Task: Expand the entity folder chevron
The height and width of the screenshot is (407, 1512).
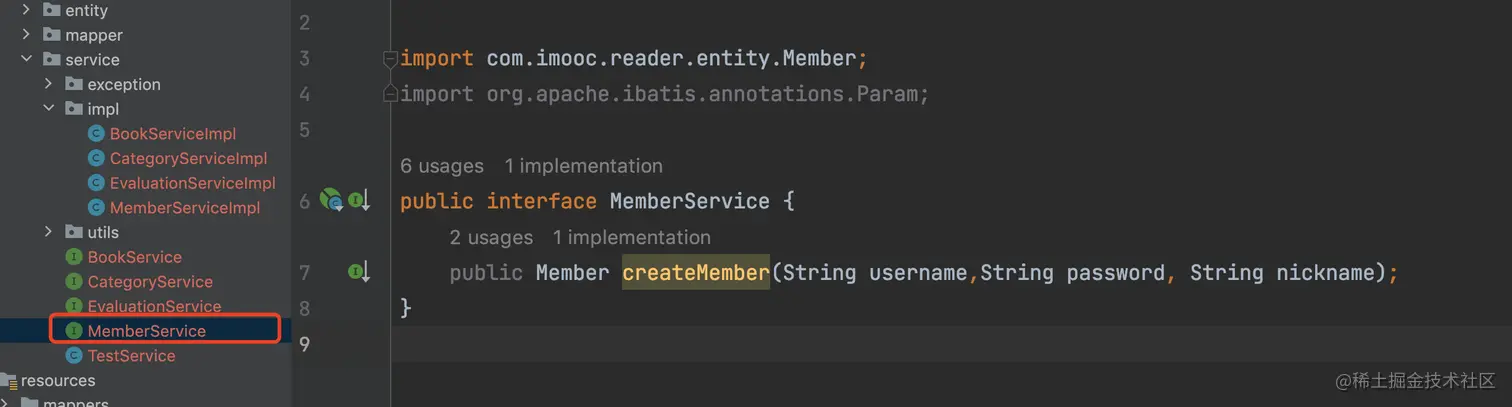Action: tap(26, 10)
